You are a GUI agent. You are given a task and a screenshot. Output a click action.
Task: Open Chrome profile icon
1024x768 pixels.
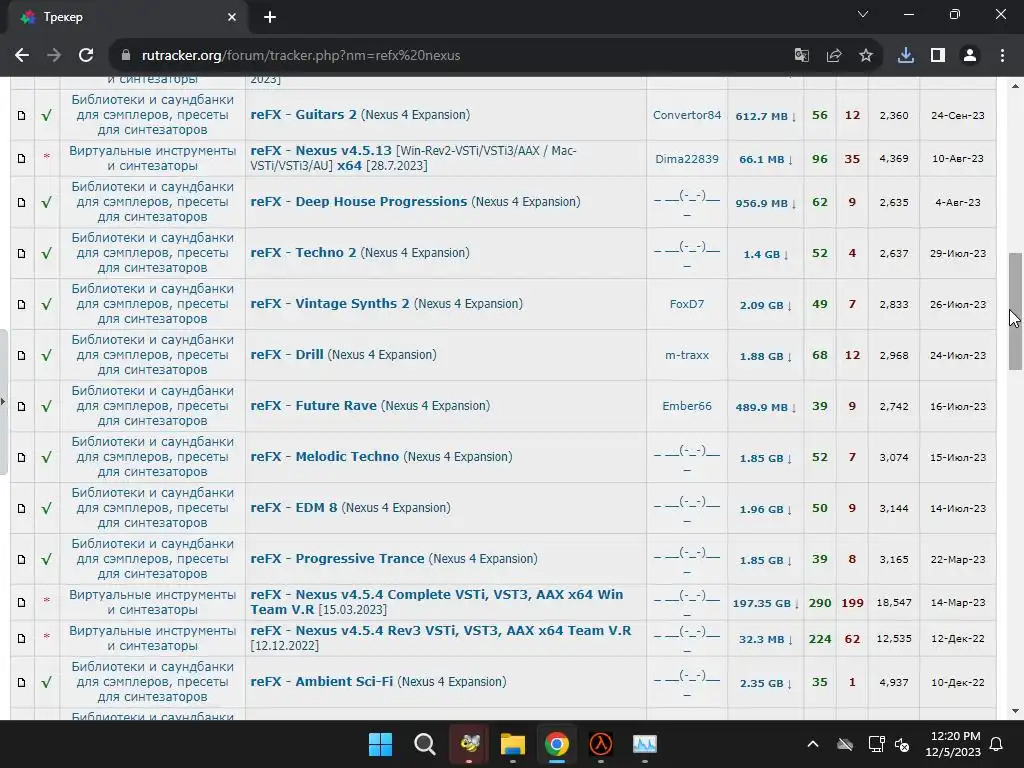pos(970,56)
